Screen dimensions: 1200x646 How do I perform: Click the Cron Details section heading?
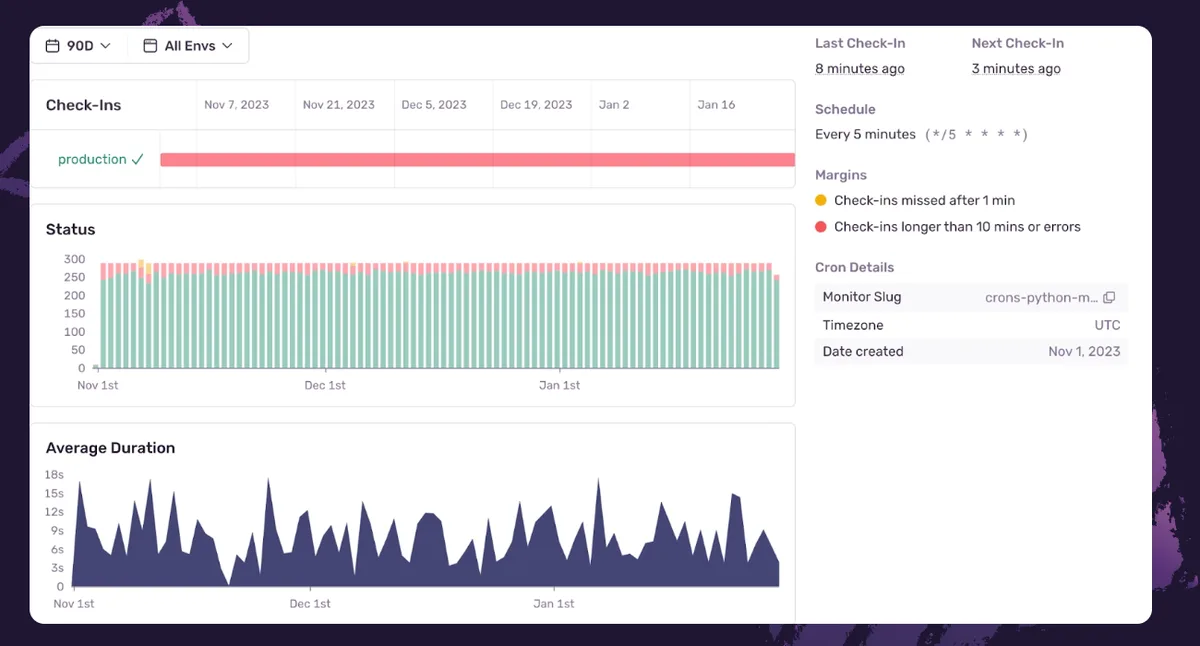pos(855,267)
